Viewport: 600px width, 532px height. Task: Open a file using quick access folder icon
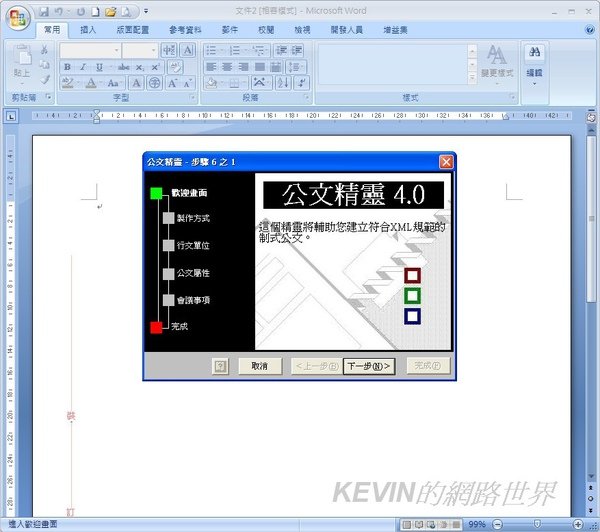(x=111, y=12)
